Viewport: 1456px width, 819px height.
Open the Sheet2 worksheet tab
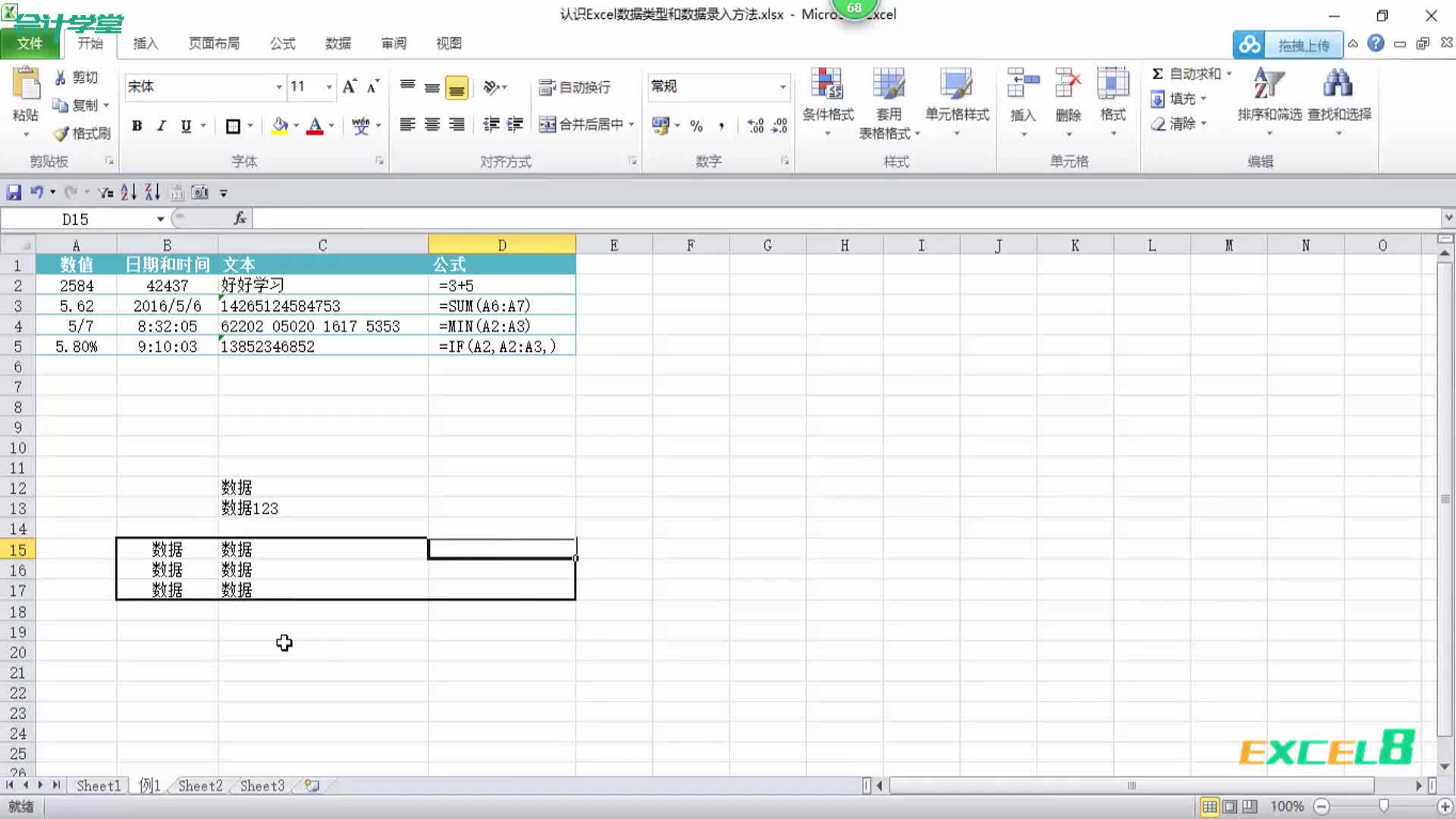(x=200, y=786)
